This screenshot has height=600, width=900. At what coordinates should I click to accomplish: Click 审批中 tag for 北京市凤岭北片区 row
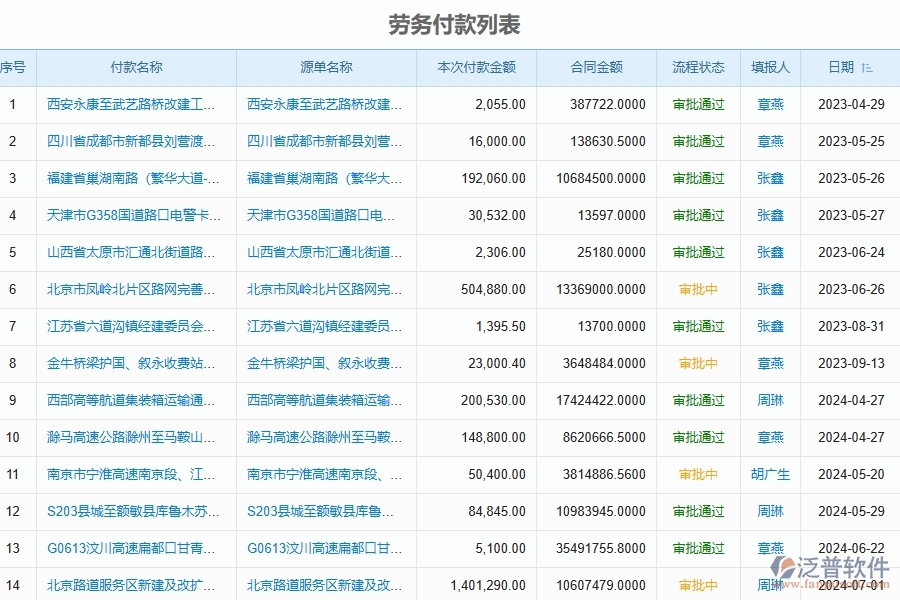pyautogui.click(x=697, y=289)
